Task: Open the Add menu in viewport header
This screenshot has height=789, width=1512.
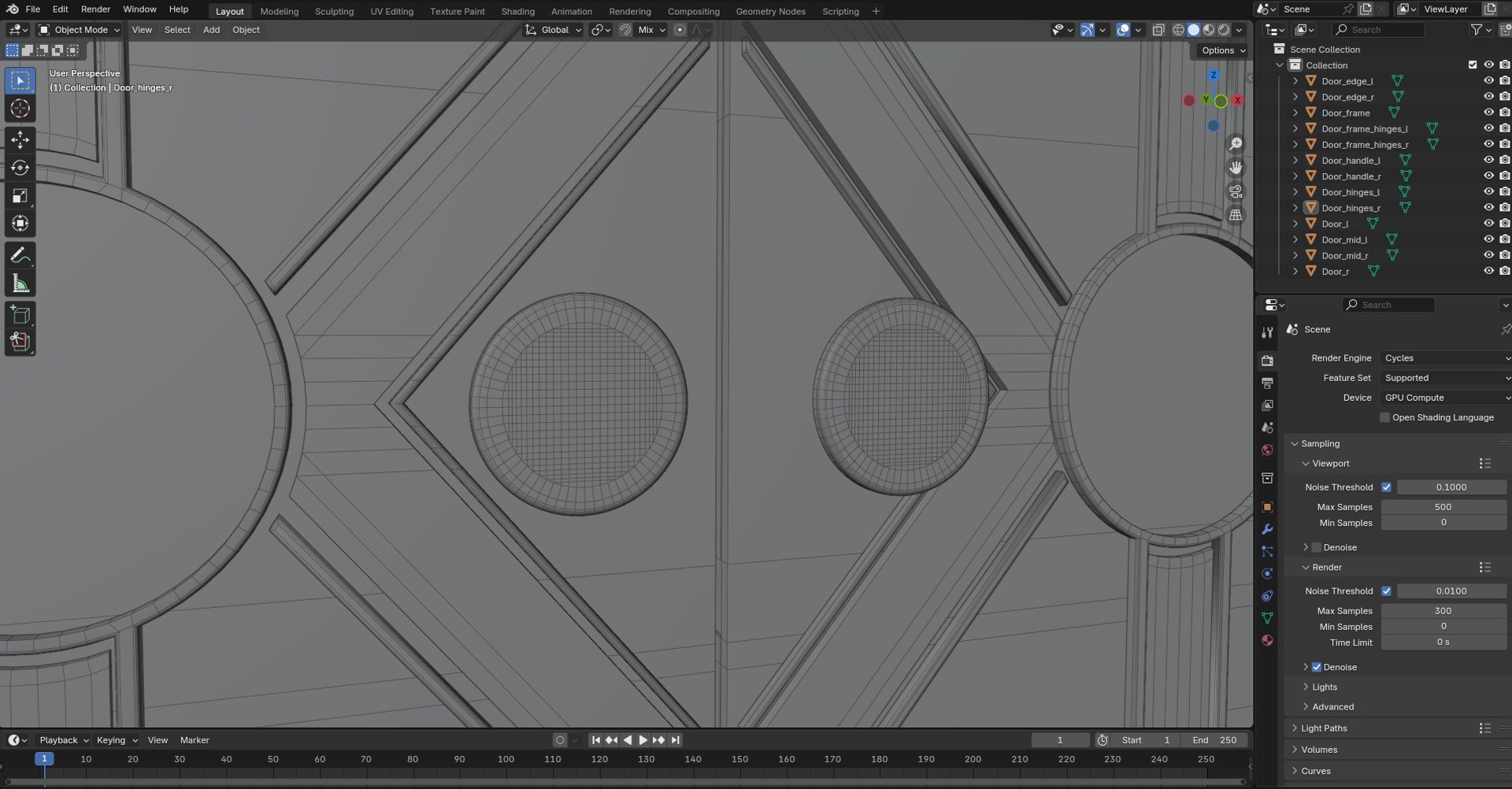Action: coord(211,30)
